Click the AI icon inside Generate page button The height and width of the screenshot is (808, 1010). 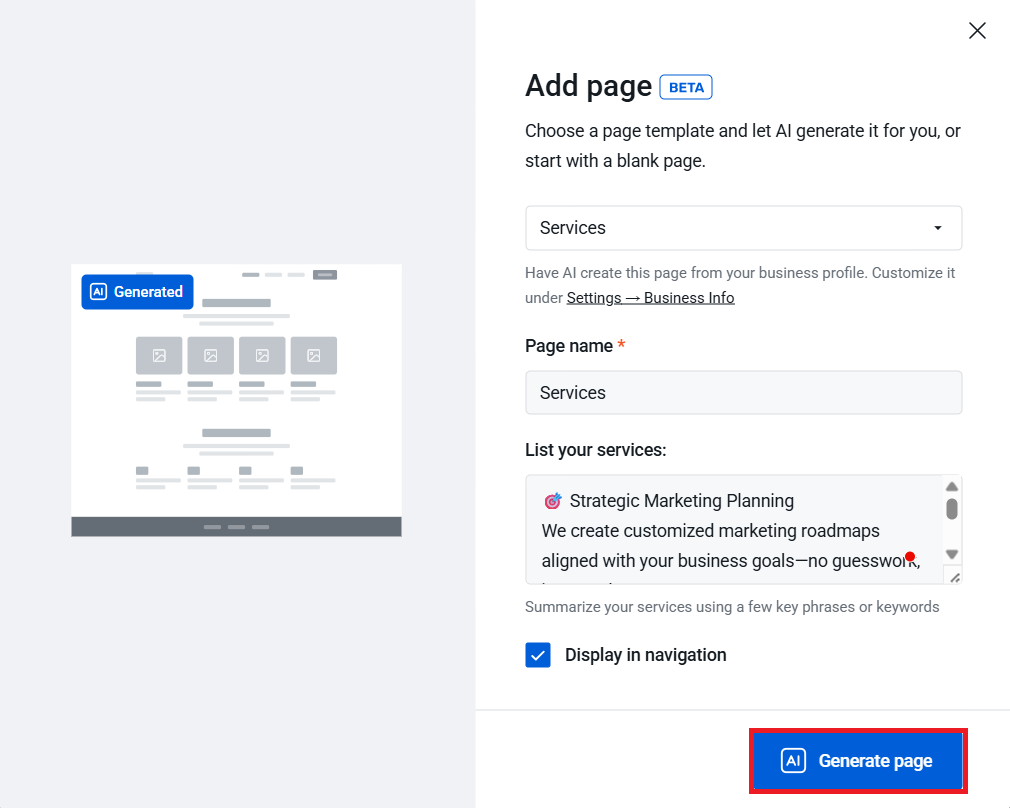pos(793,761)
